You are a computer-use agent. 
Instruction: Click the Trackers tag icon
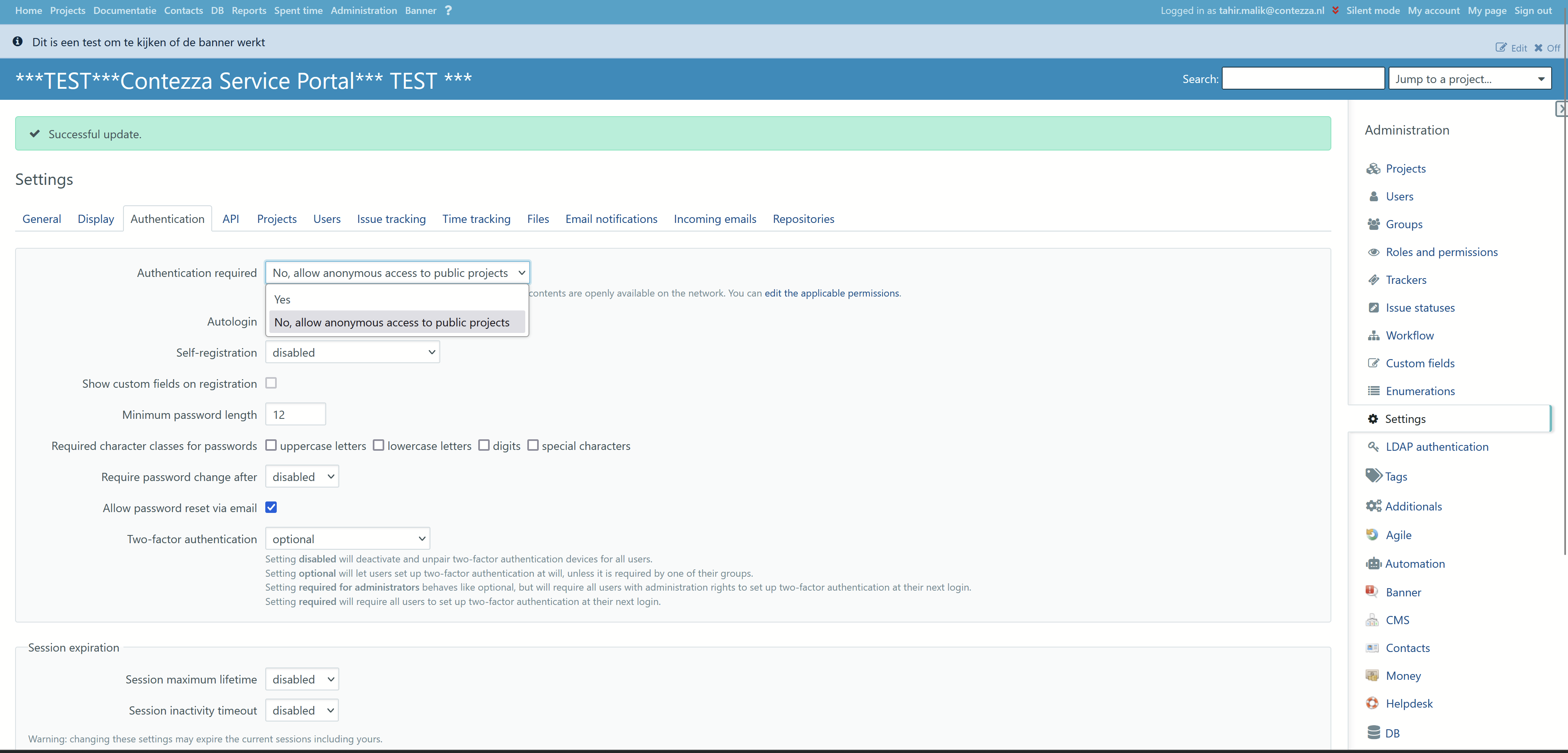tap(1373, 280)
